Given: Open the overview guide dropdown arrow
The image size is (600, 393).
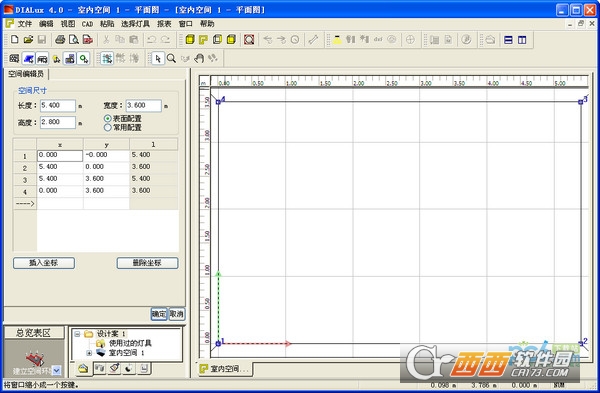Looking at the screenshot, I should point(57,370).
